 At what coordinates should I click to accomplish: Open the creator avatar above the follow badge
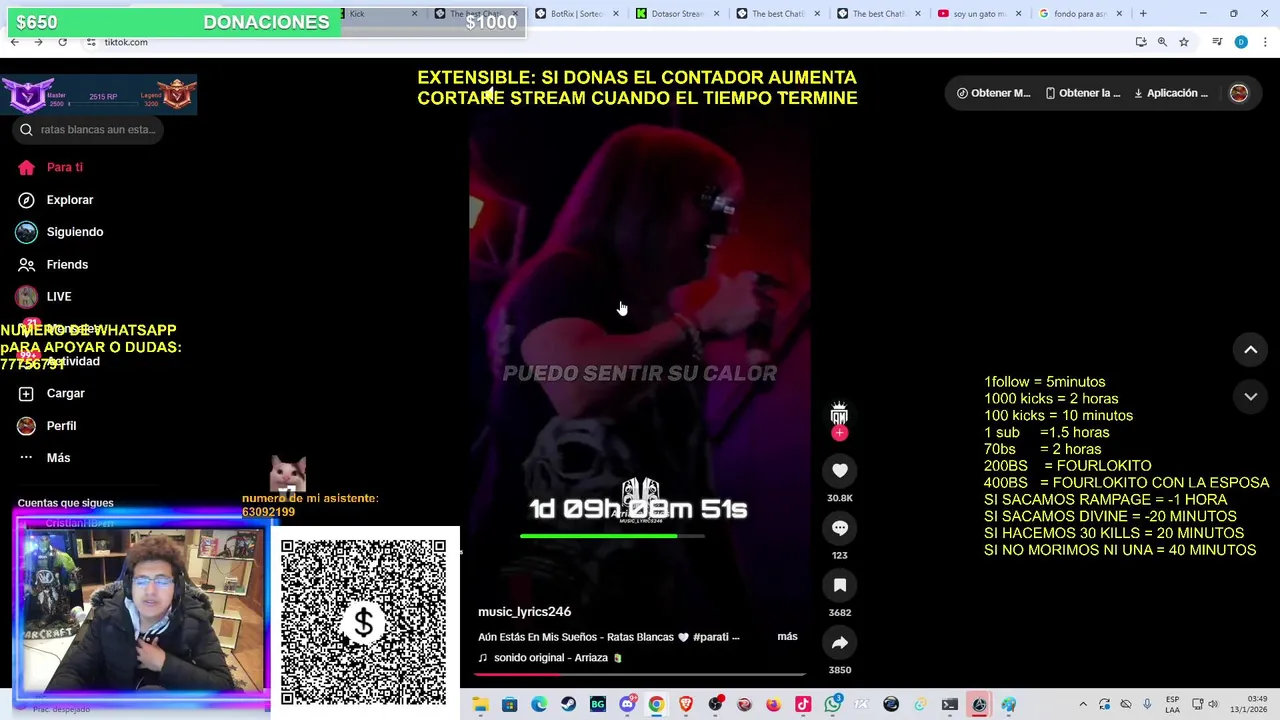point(840,413)
